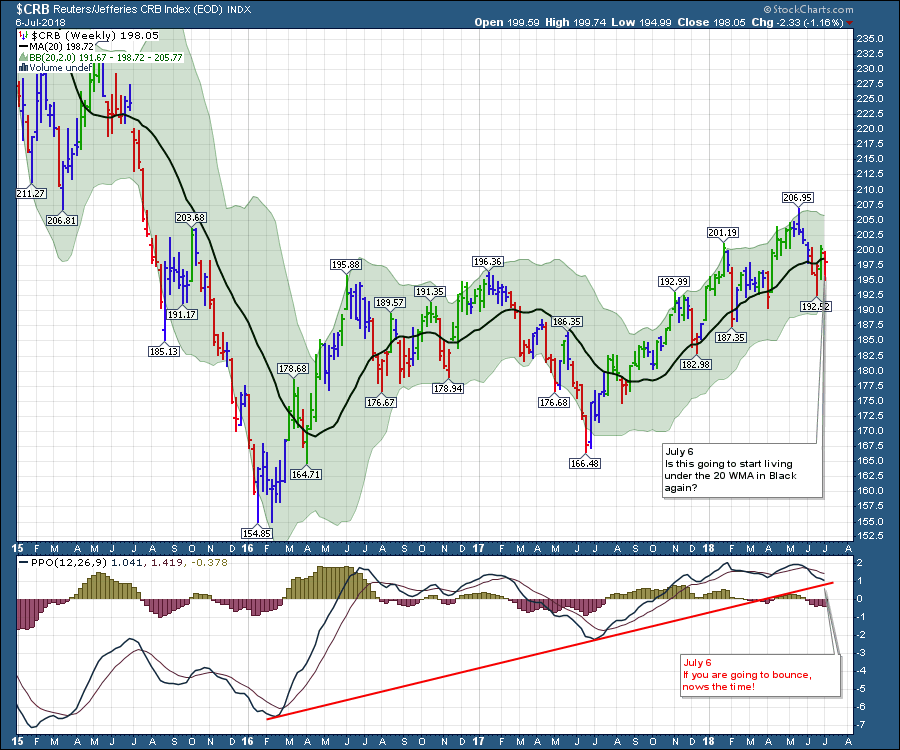This screenshot has height=750, width=900.
Task: Click the Low 194.99 value
Action: click(x=642, y=22)
